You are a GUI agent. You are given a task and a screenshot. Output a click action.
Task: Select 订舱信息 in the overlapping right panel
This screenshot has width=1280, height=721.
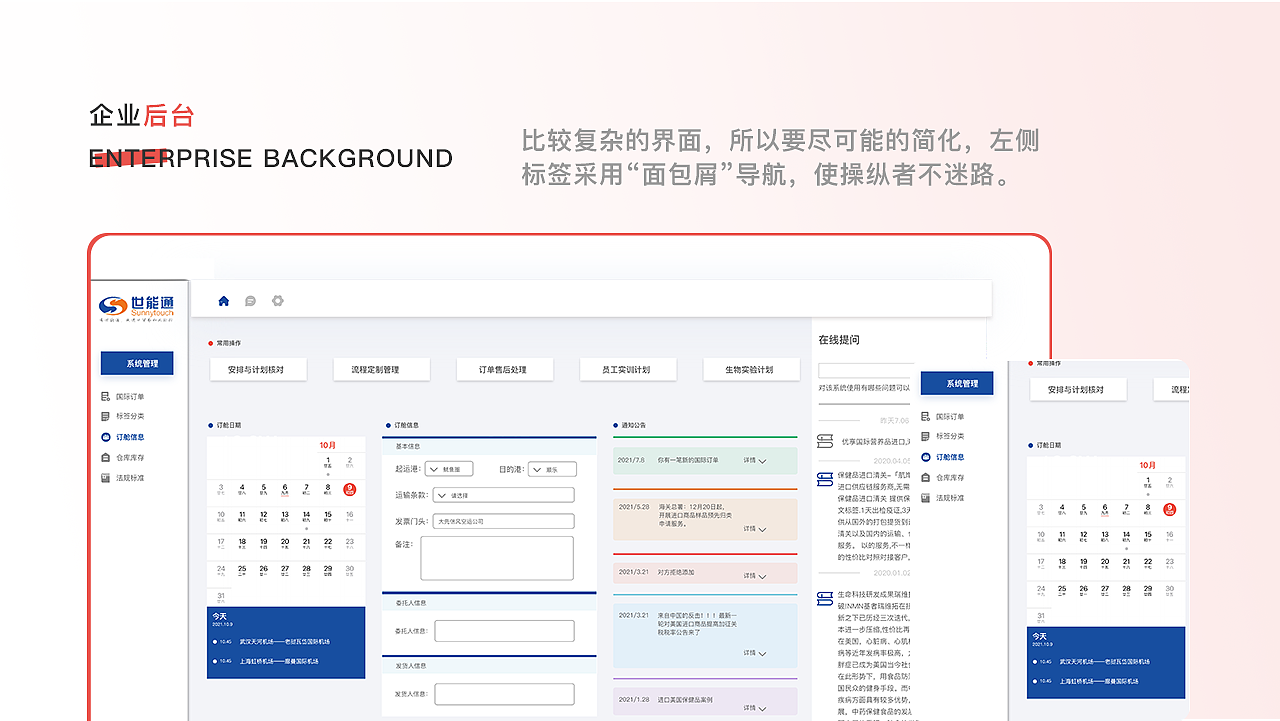coord(942,457)
